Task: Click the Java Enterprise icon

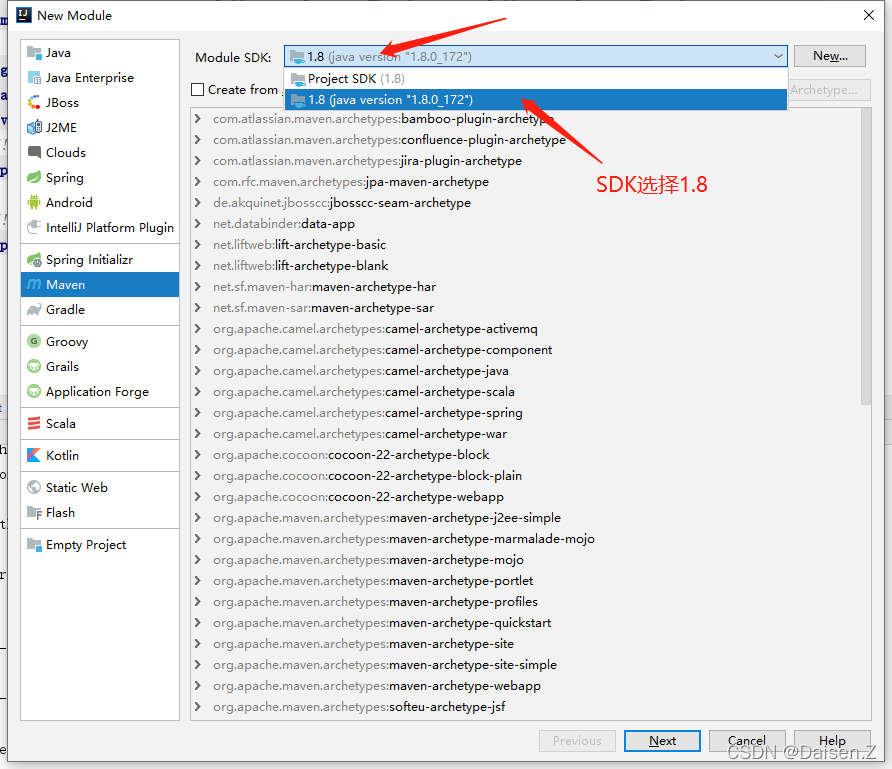Action: (x=34, y=78)
